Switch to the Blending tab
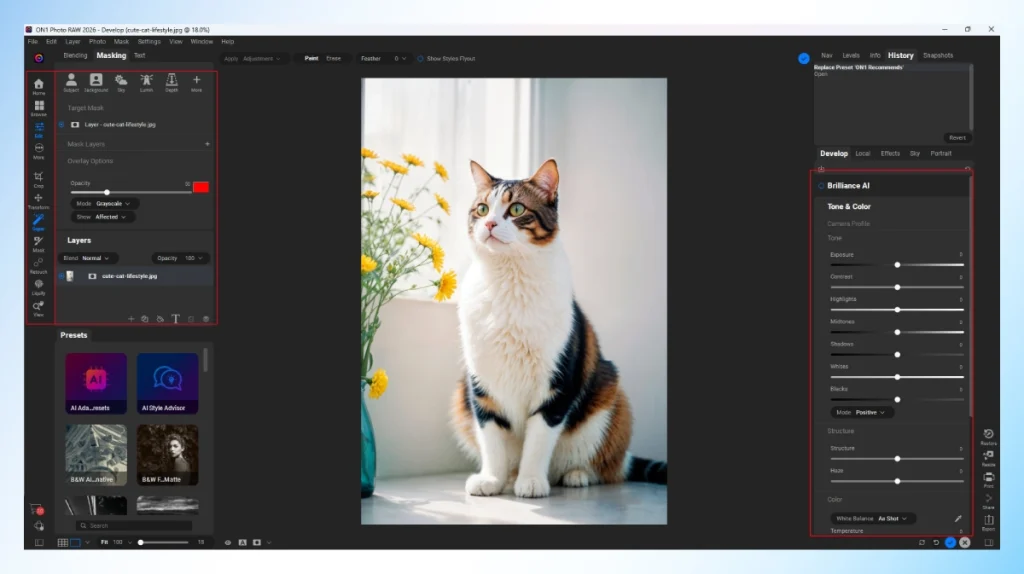 click(75, 56)
